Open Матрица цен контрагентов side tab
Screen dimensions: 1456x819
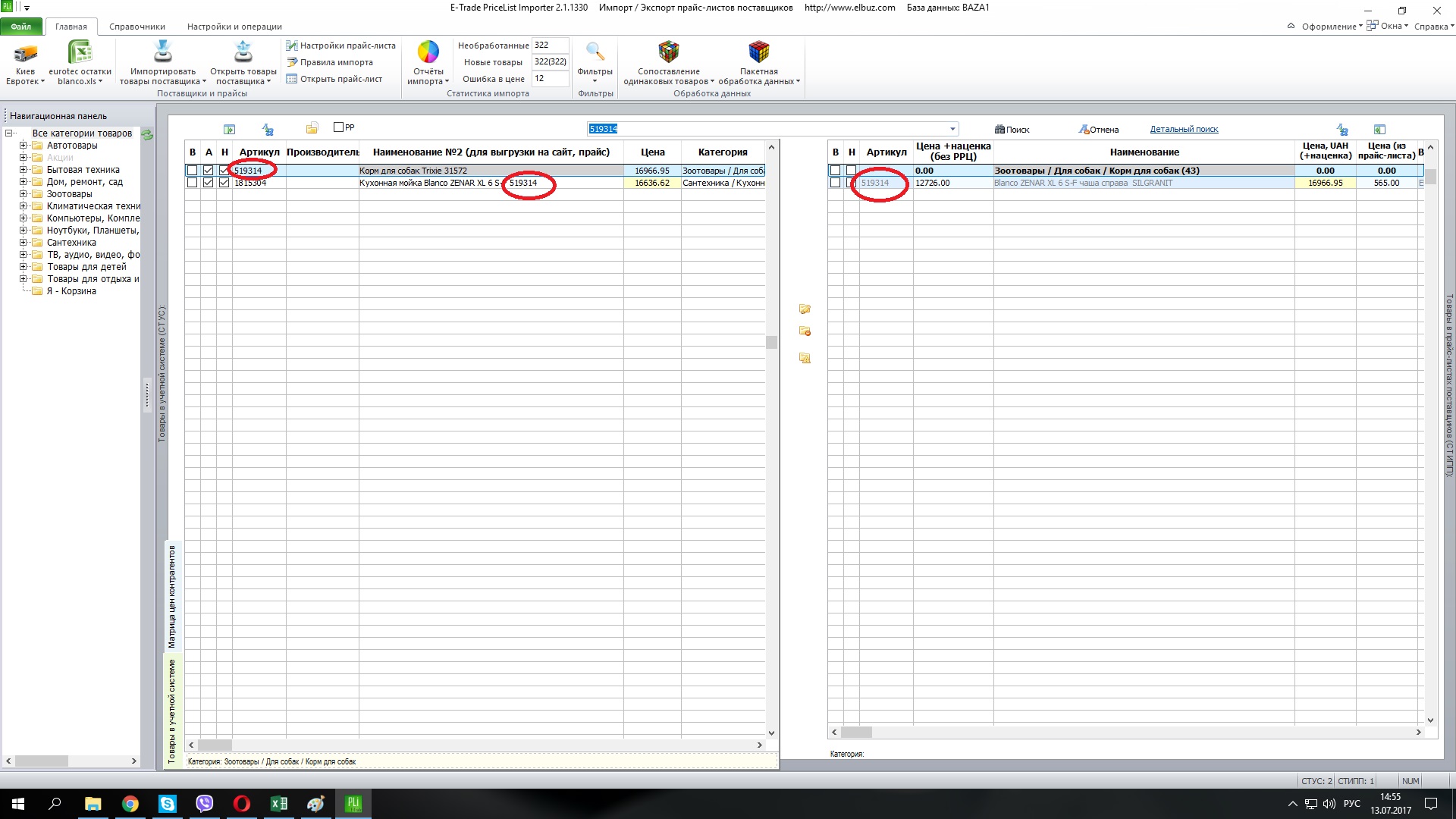tap(172, 596)
